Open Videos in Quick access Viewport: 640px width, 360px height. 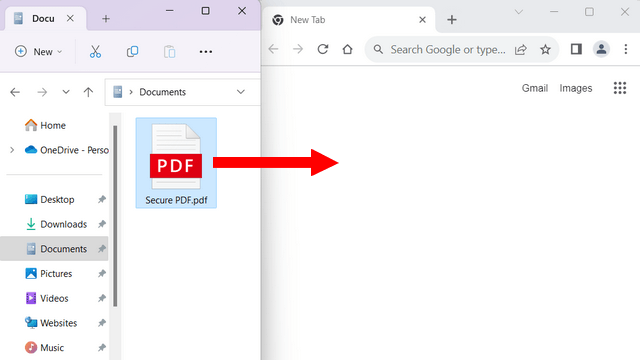(47, 298)
